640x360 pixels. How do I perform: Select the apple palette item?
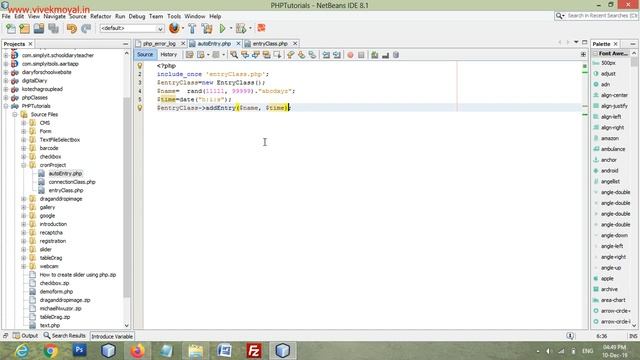click(x=607, y=279)
